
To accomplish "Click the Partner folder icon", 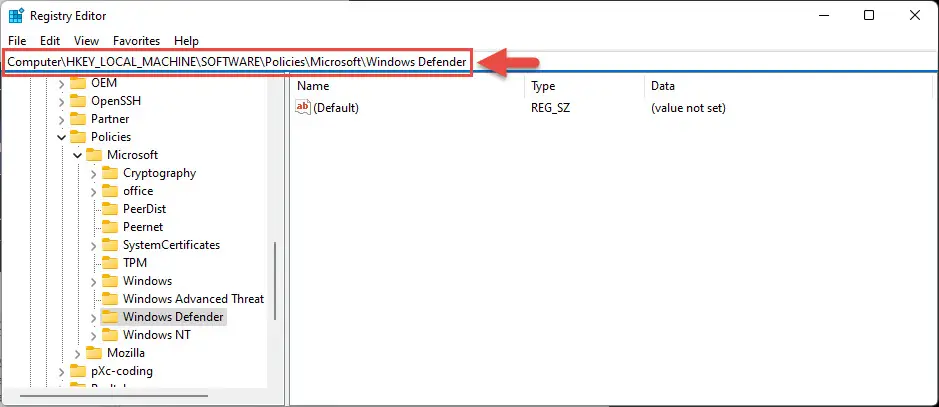I will pos(78,119).
